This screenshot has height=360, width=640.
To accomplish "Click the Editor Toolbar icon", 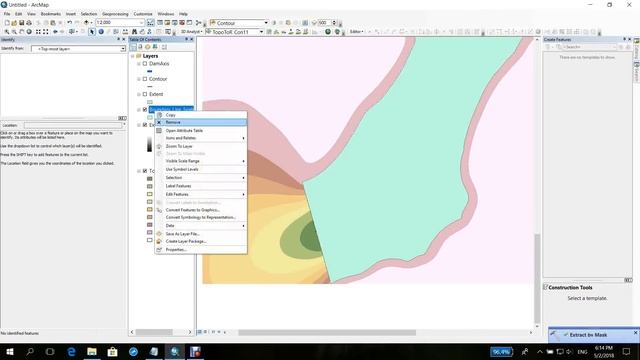I will click(x=151, y=22).
